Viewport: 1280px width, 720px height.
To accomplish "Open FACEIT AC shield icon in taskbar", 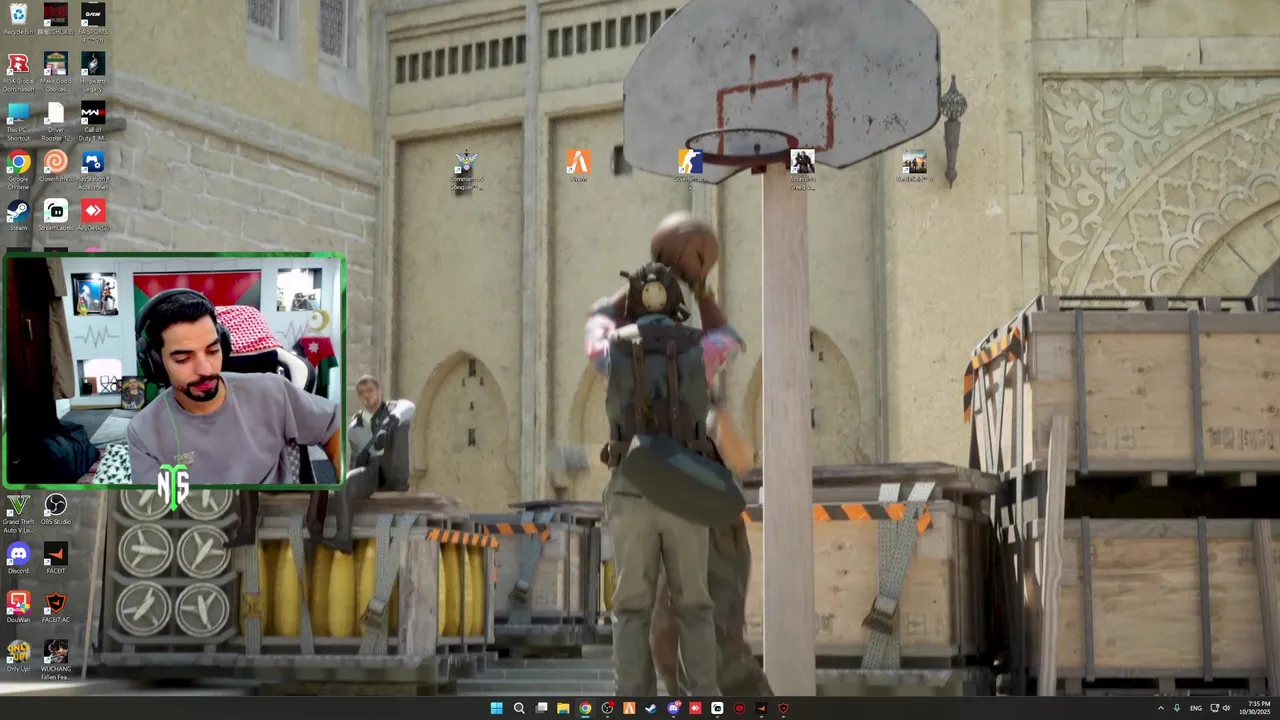I will tap(783, 708).
